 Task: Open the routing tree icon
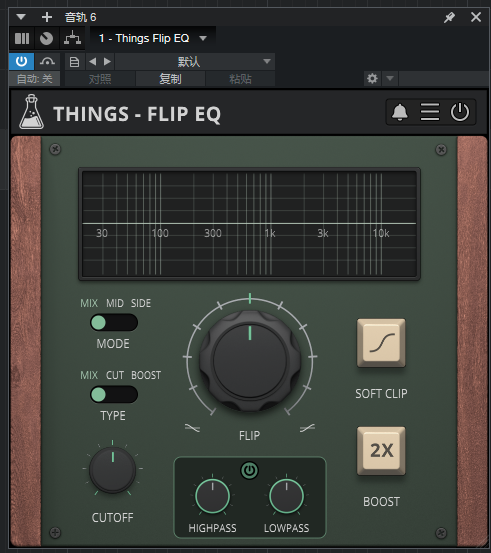[72, 38]
